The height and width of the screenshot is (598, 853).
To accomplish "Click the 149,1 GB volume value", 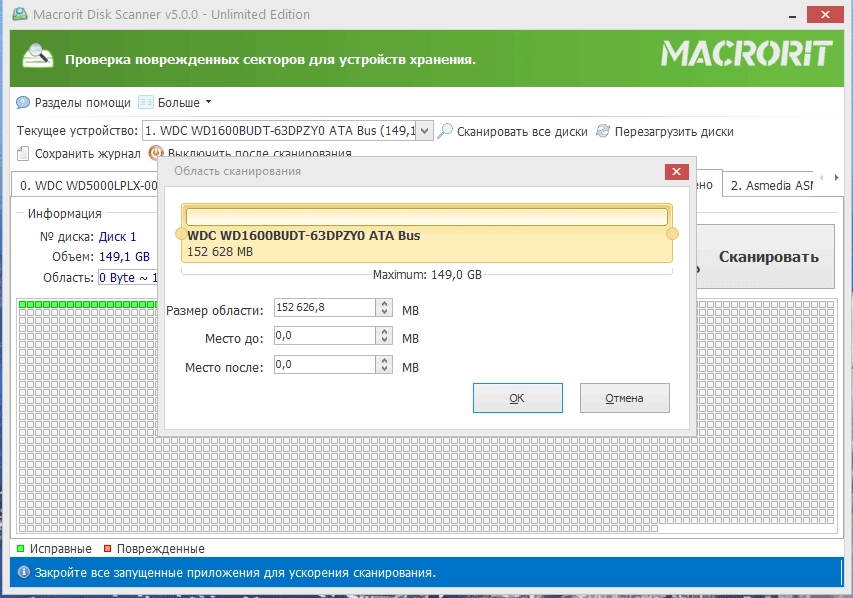I will (124, 257).
